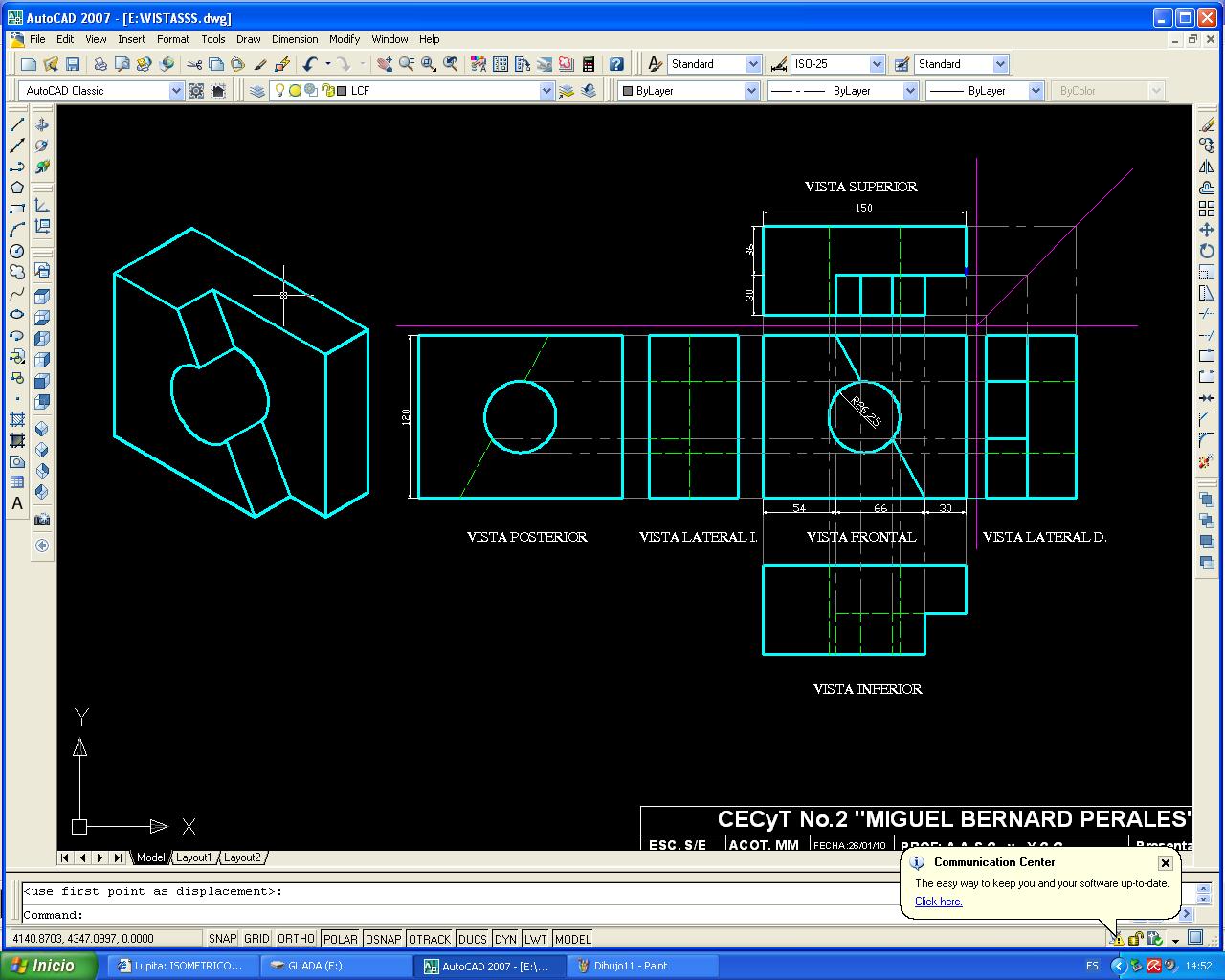The height and width of the screenshot is (980, 1225).
Task: Switch to the Layout2 tab
Action: coord(242,857)
